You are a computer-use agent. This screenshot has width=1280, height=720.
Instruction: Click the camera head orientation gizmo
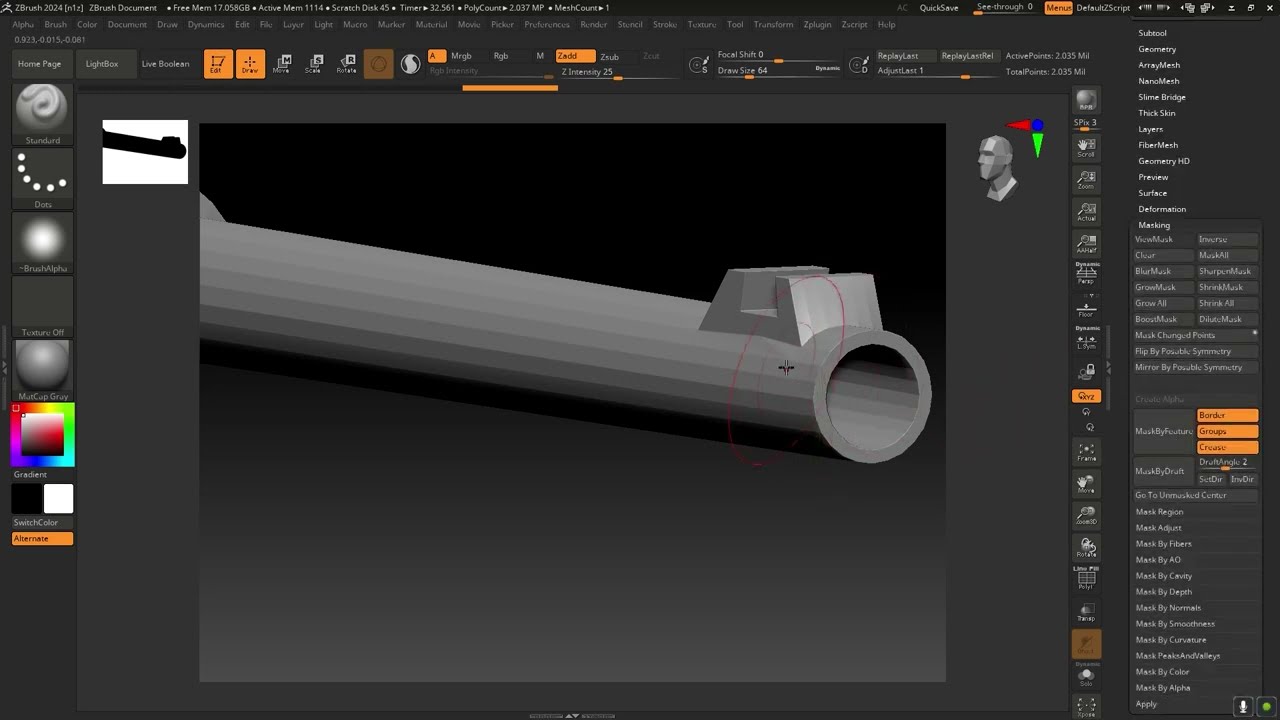pyautogui.click(x=996, y=167)
